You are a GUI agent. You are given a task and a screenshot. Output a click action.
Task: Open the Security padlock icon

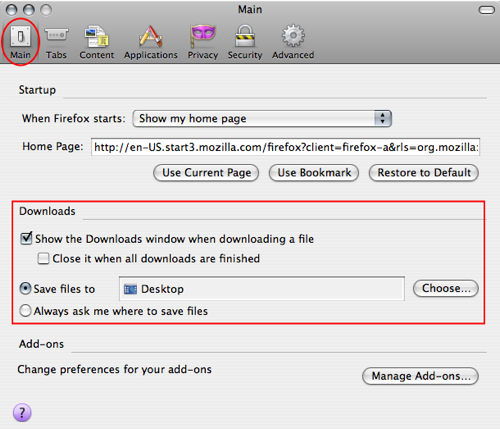(245, 36)
